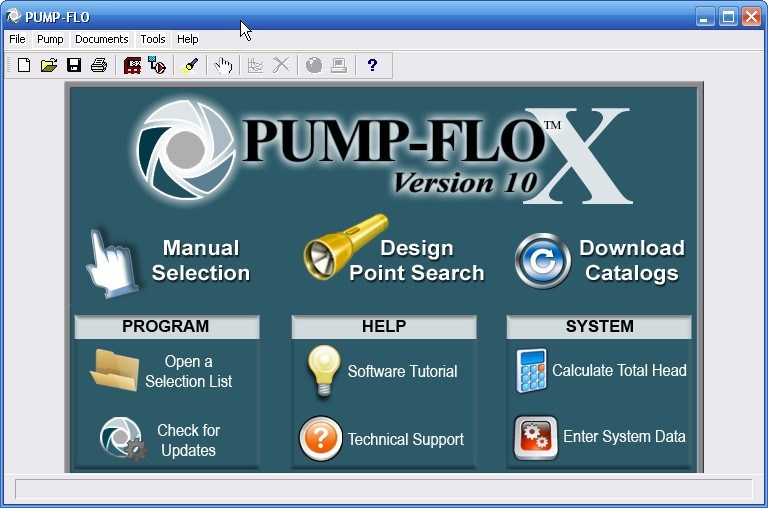
Task: Click the HELP section header
Action: coord(384,327)
